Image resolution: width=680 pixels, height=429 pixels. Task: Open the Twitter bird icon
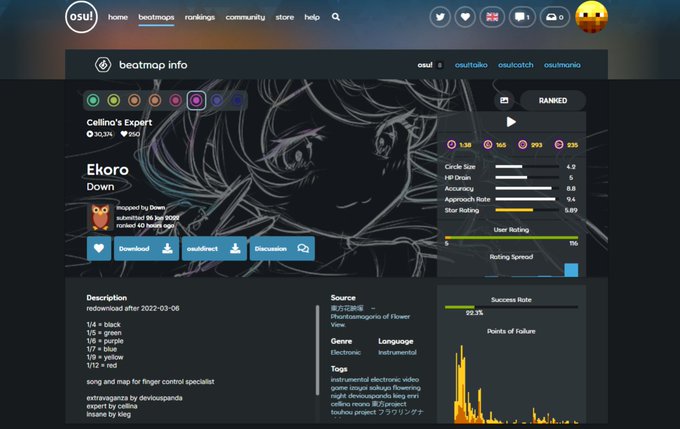(x=440, y=17)
